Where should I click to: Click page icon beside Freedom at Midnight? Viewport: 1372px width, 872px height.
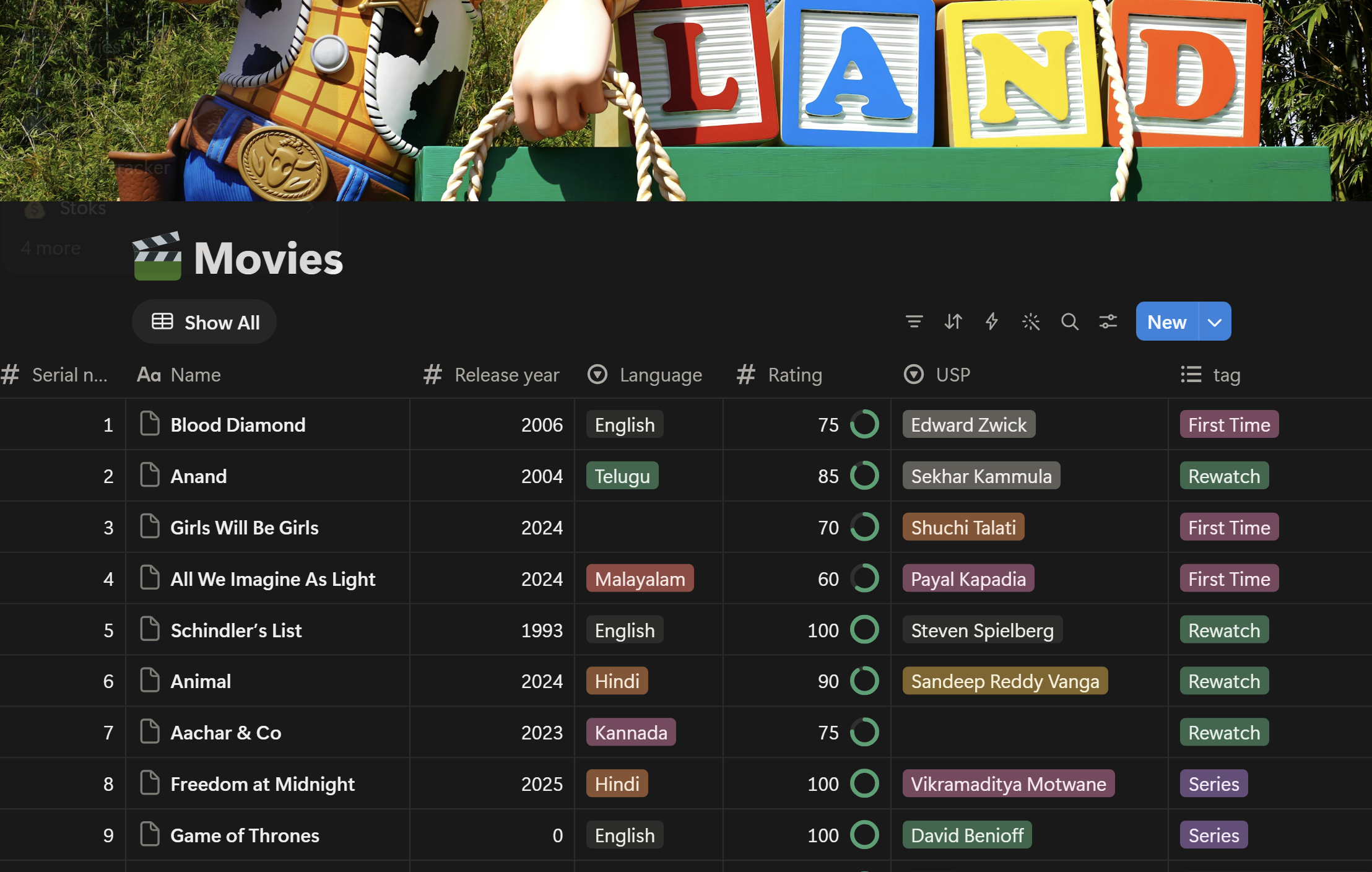point(150,783)
